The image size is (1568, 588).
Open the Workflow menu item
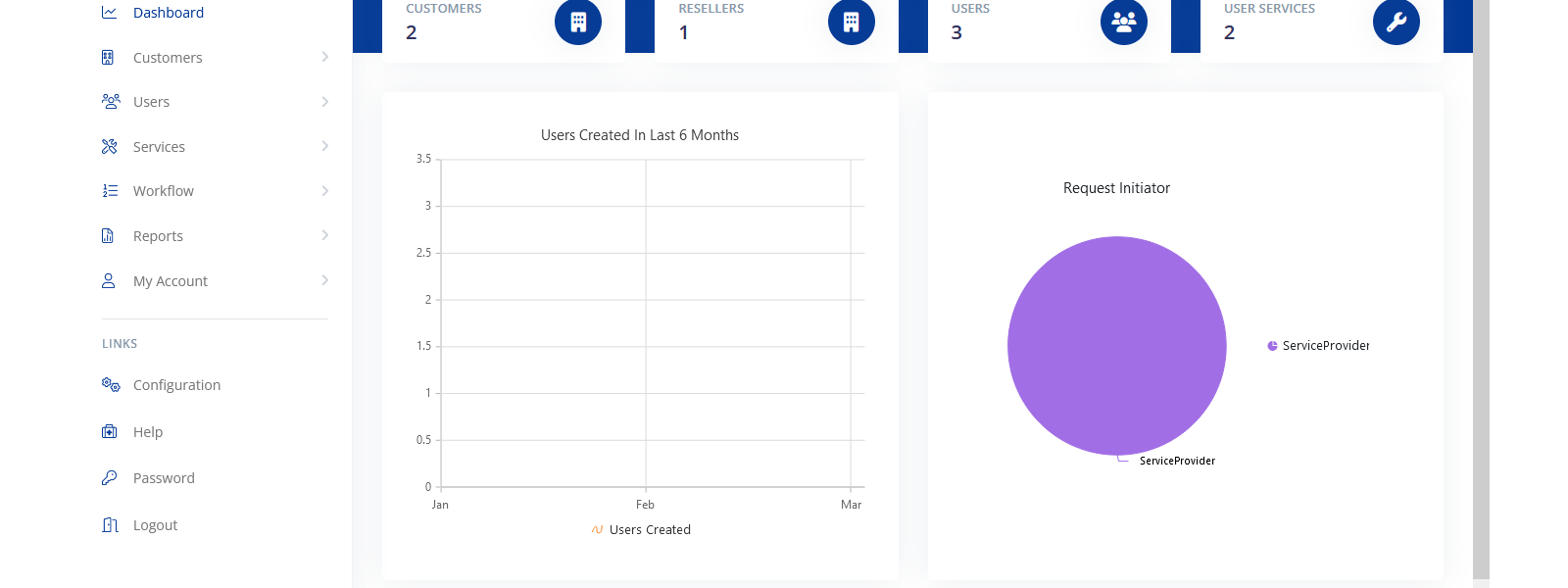164,191
